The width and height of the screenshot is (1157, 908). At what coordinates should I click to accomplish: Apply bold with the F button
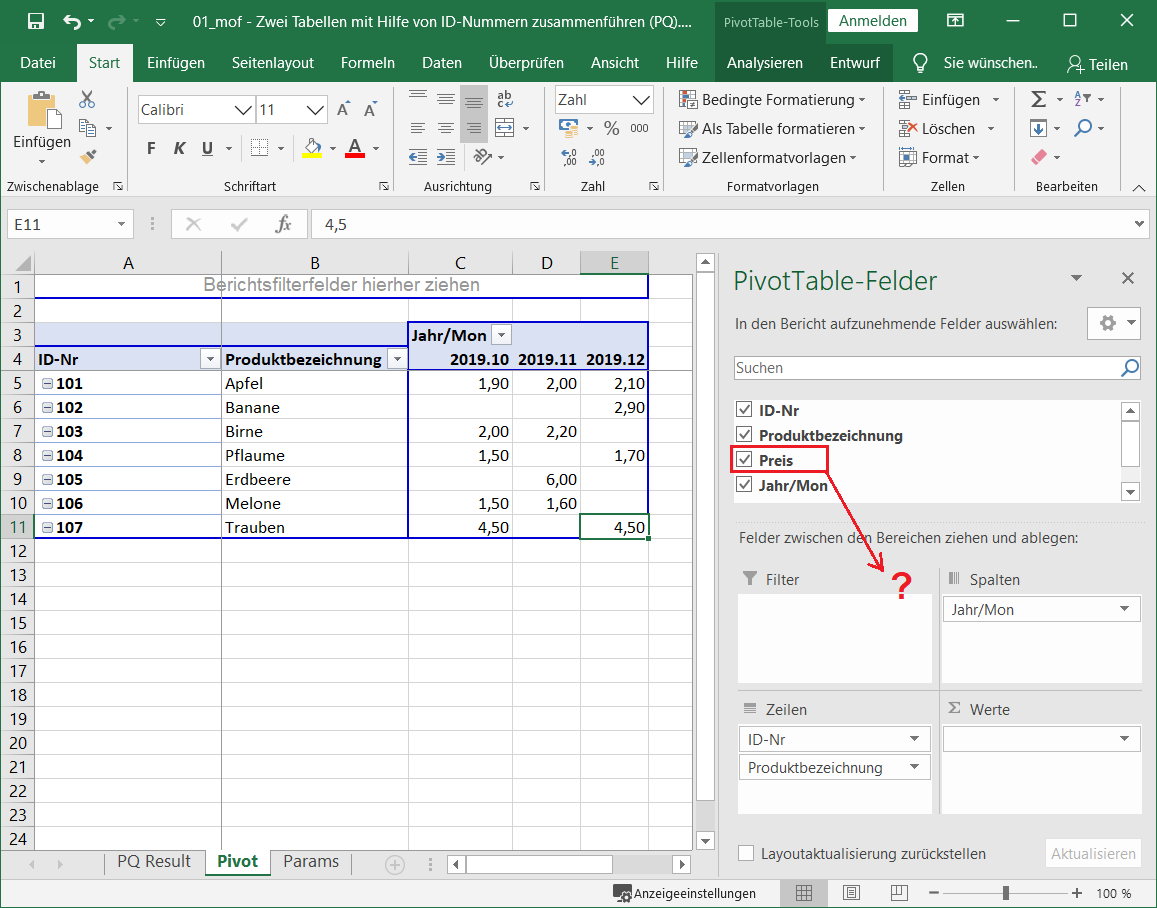pos(151,148)
